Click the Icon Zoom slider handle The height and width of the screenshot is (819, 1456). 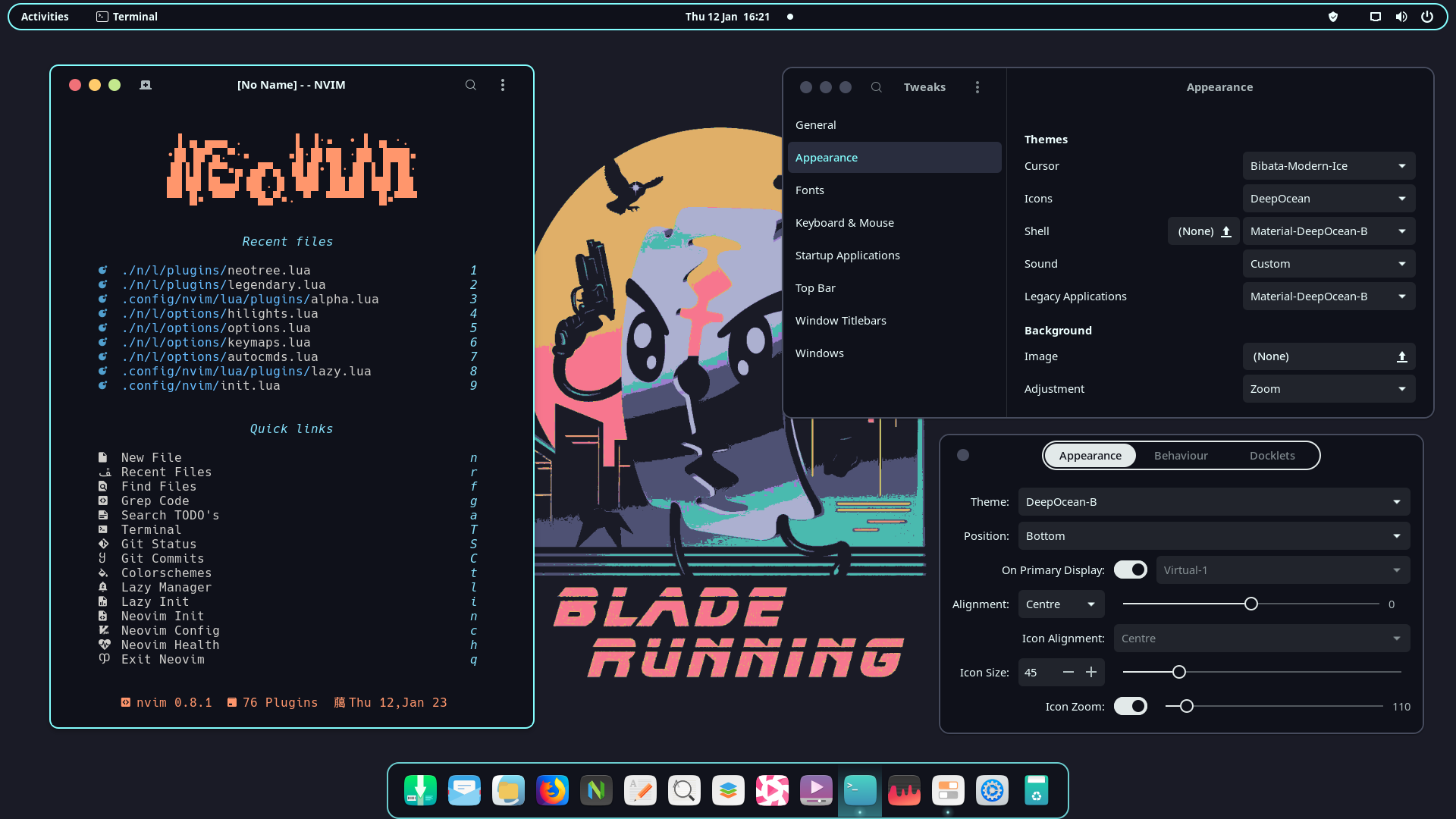click(x=1187, y=707)
